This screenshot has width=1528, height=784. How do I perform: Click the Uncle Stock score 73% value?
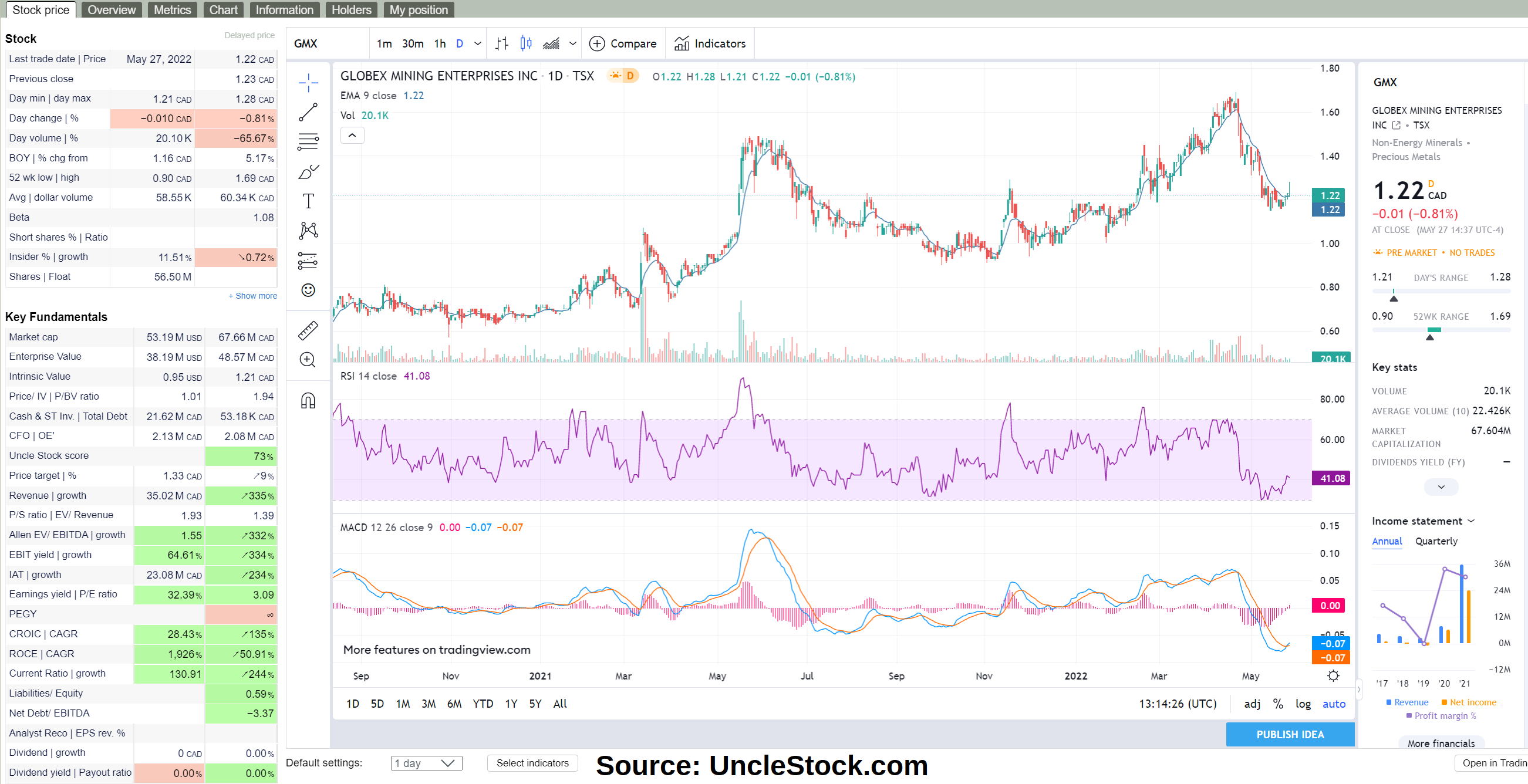coord(240,456)
